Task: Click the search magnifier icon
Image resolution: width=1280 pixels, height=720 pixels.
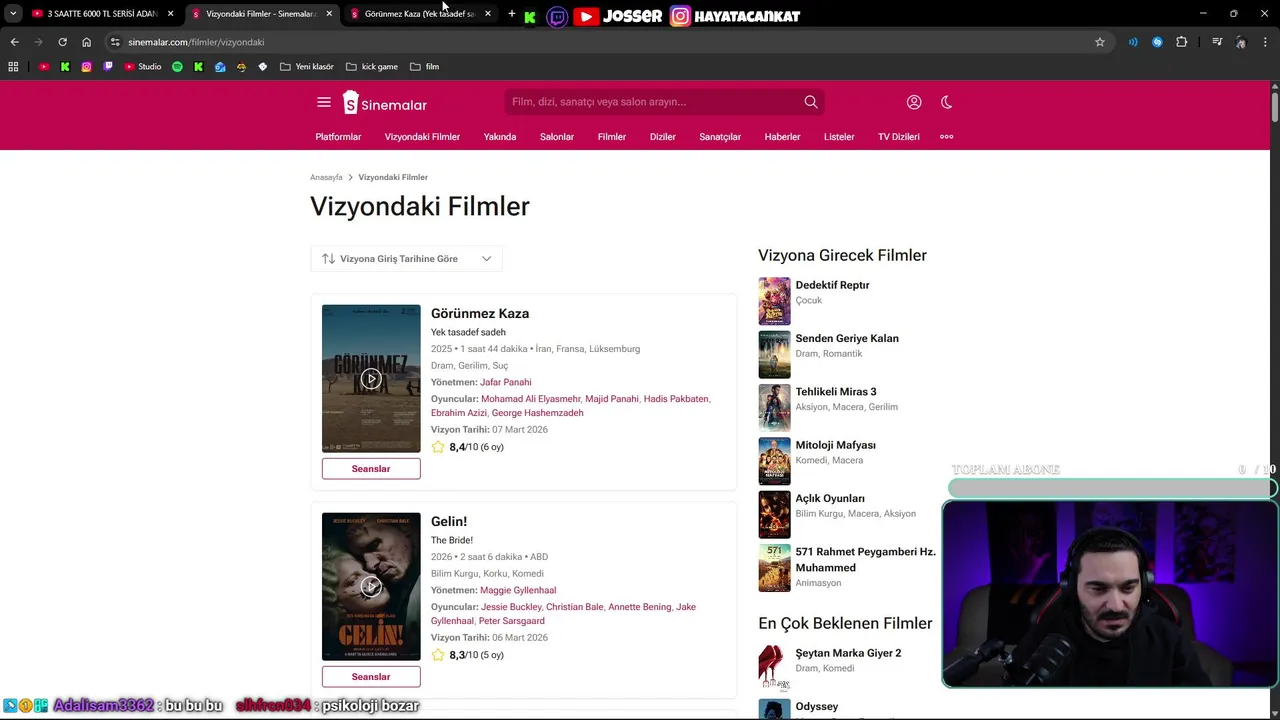Action: (811, 102)
